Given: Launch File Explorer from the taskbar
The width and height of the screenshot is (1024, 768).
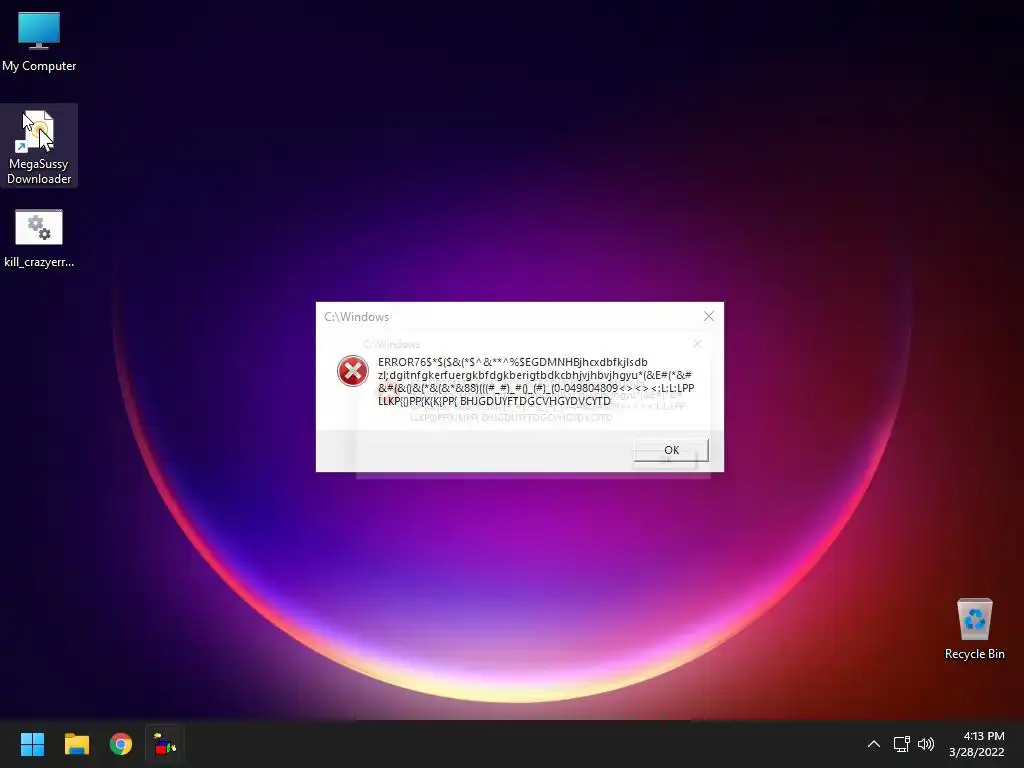Looking at the screenshot, I should pos(76,744).
